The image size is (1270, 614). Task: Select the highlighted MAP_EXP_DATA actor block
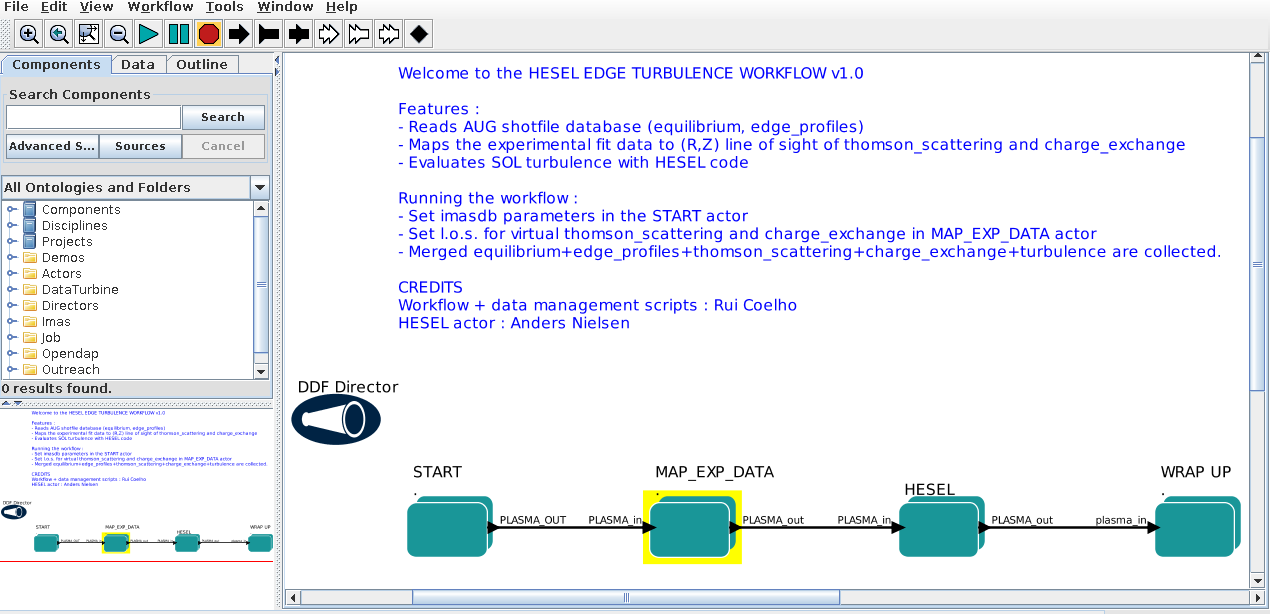691,527
